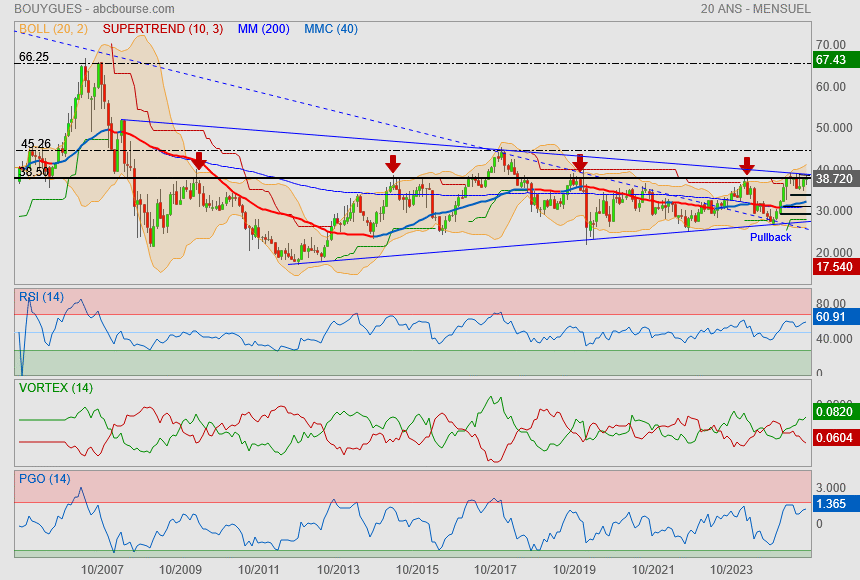Click the green 0.0820 Vortex value tag
860x580 pixels.
coord(834,411)
